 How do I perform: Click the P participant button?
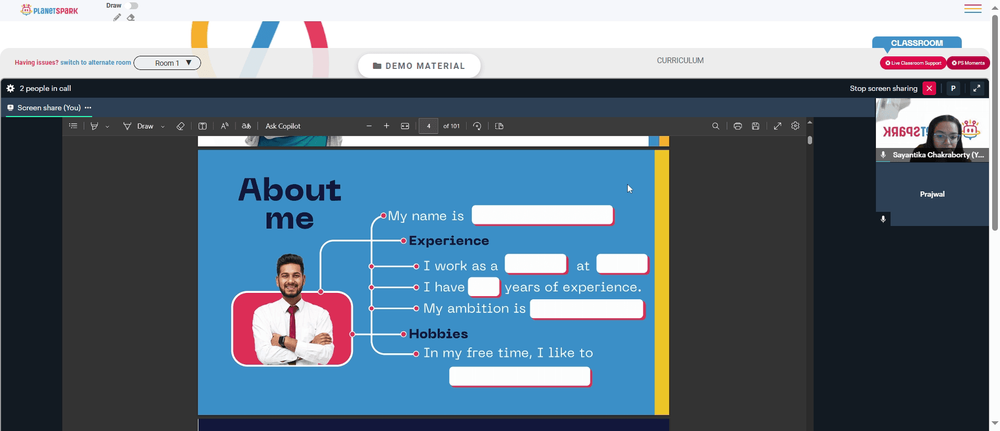pos(953,89)
